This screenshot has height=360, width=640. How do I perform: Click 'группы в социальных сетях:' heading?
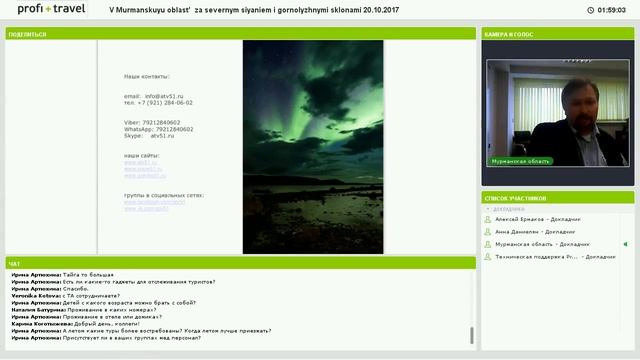[x=164, y=195]
